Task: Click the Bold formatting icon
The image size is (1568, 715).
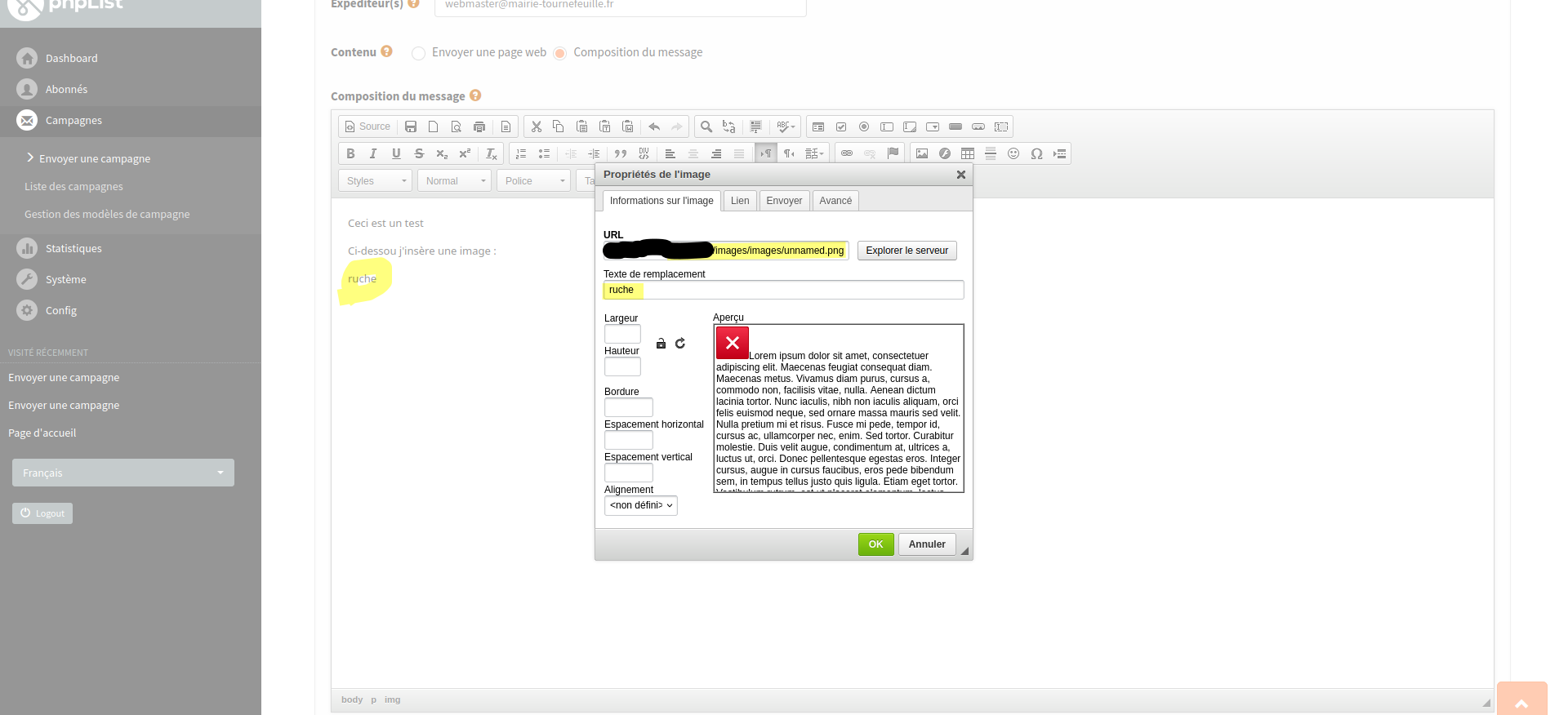Action: point(350,153)
